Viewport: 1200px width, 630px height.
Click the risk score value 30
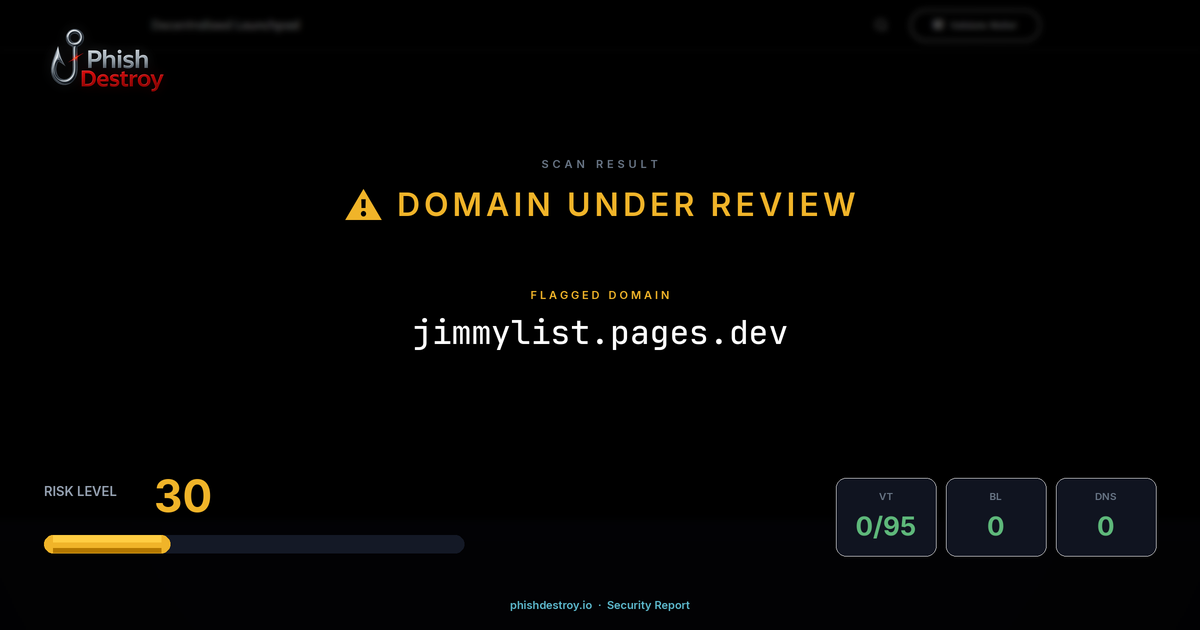tap(184, 496)
